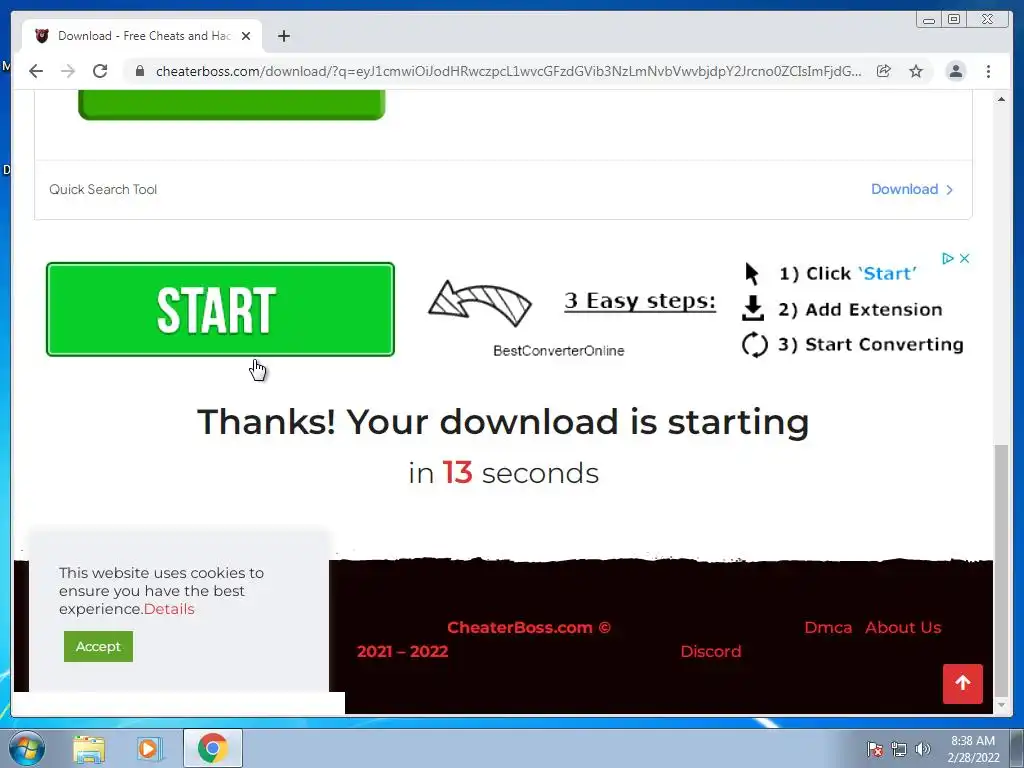Click the red scroll-to-top arrow button
This screenshot has width=1024, height=768.
click(x=963, y=684)
